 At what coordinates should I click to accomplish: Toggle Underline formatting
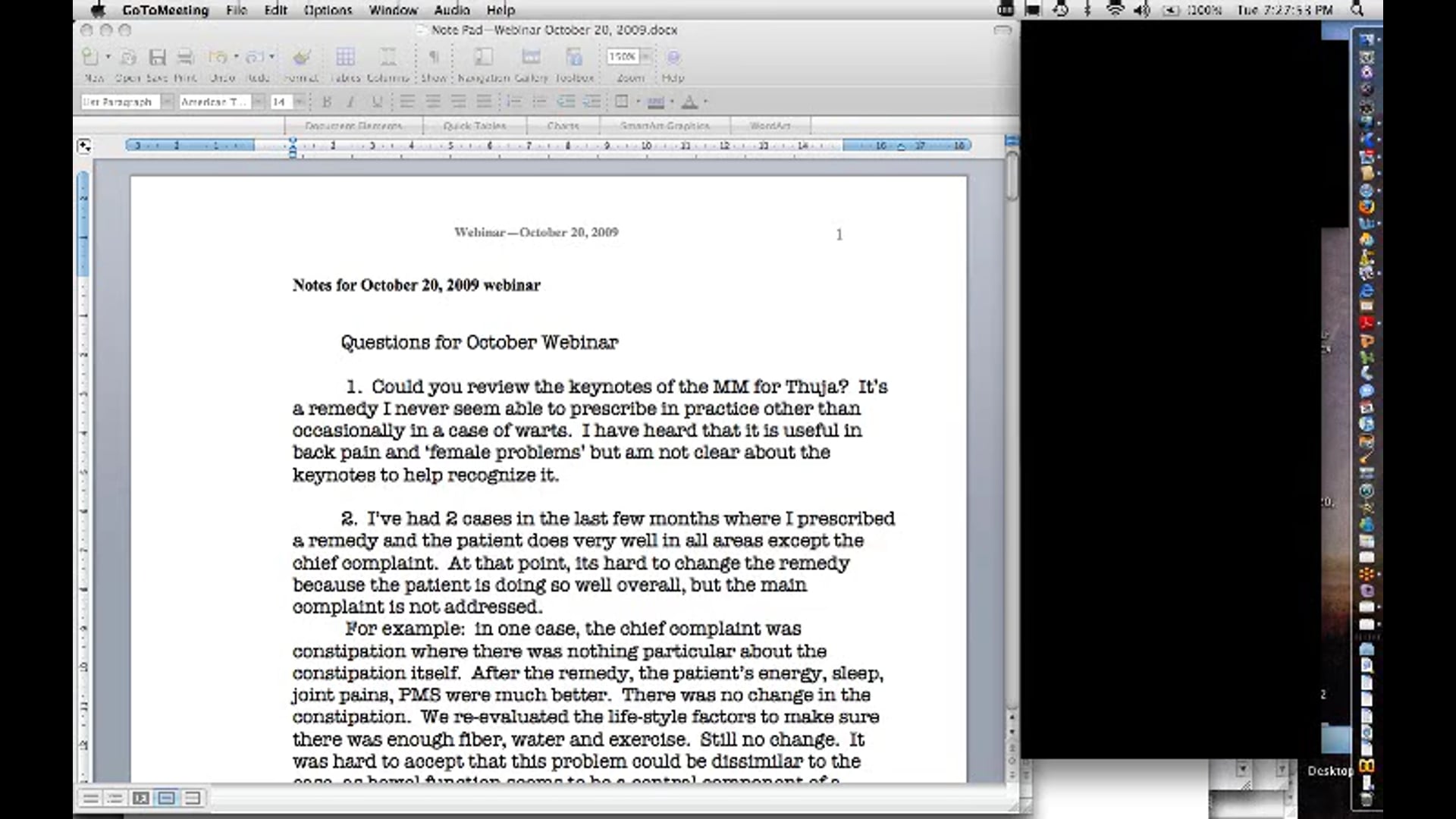[376, 102]
